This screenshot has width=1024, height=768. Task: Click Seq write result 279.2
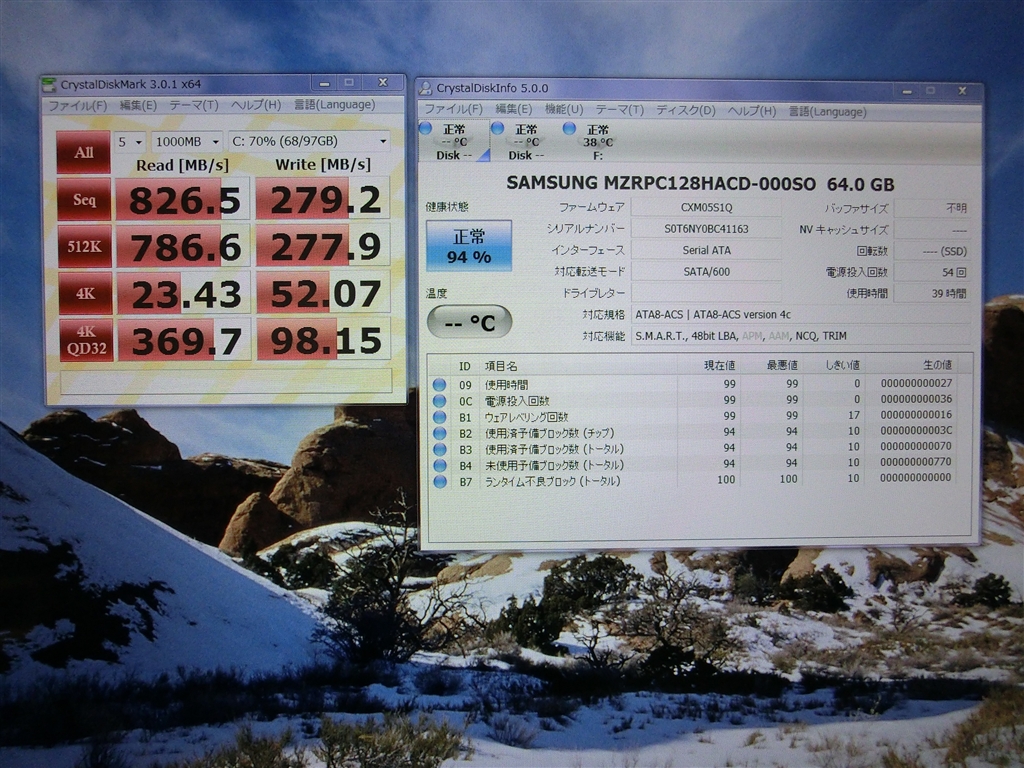coord(323,199)
